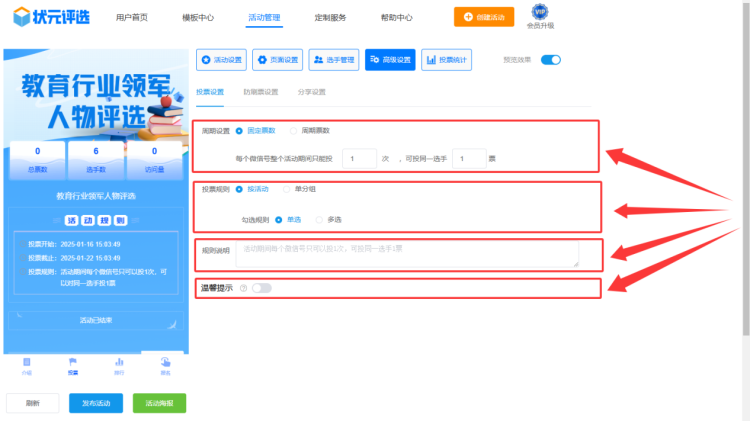Open 页面设置 gear button

click(x=277, y=60)
